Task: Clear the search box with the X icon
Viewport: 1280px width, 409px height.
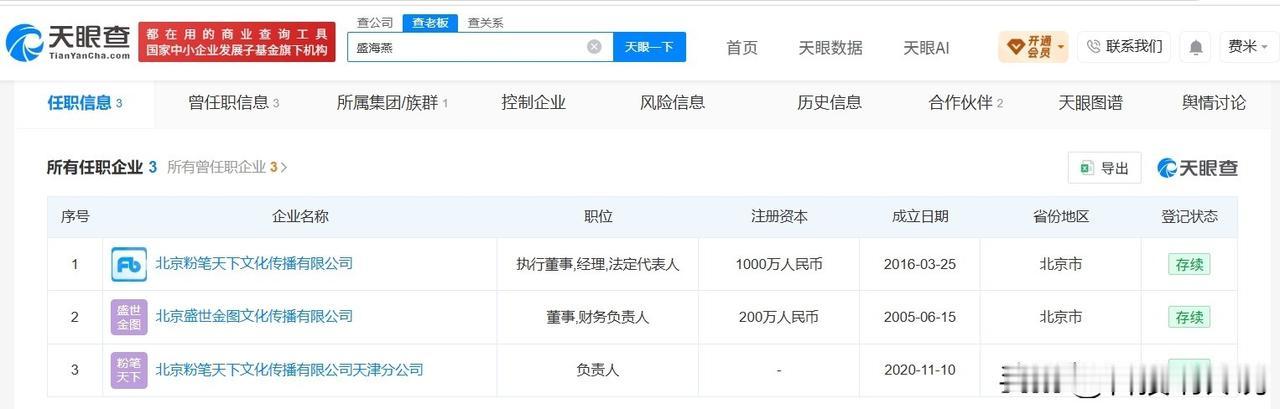Action: coord(594,47)
